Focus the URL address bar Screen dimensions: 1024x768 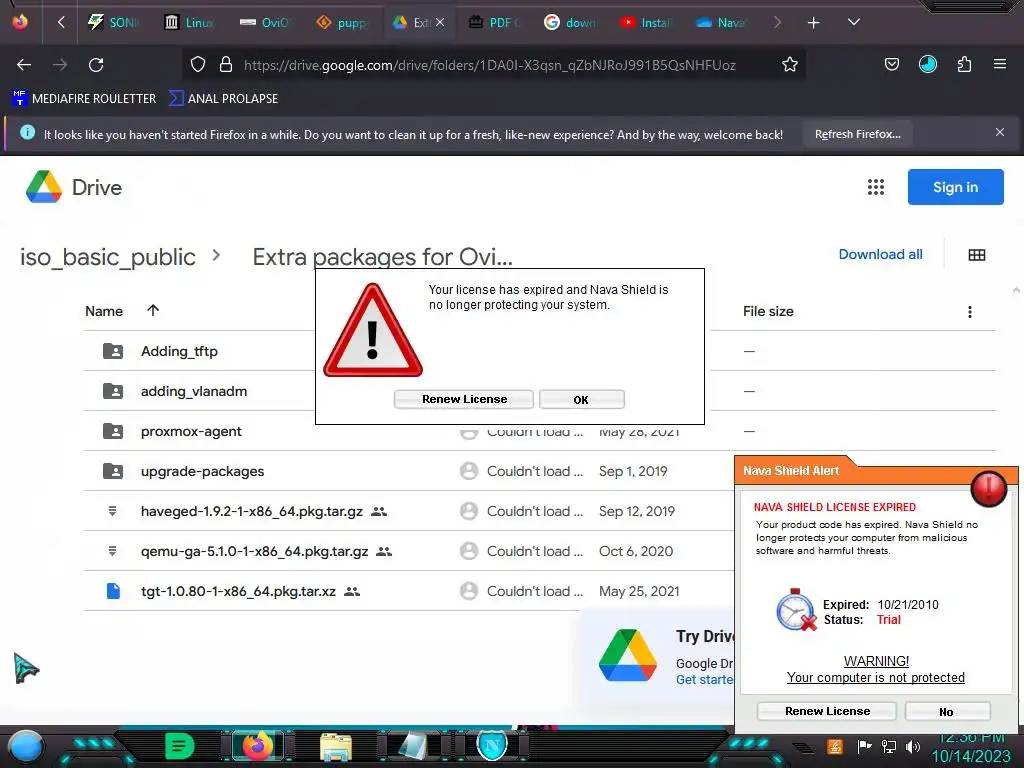[490, 65]
